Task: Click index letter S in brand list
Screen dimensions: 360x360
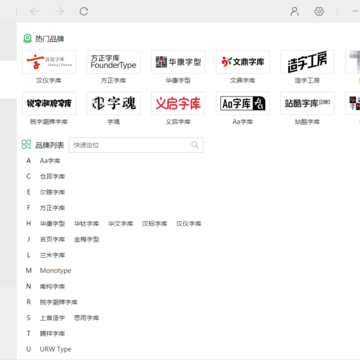Action: (29, 318)
